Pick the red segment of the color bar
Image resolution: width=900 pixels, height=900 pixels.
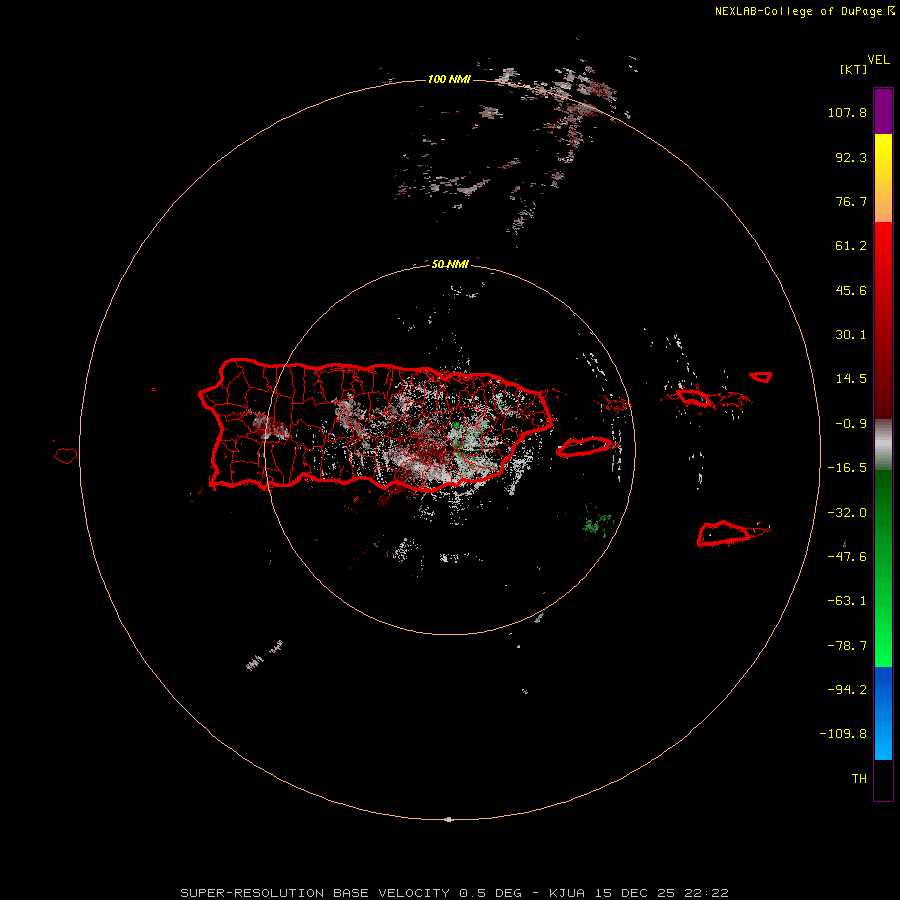(x=883, y=320)
